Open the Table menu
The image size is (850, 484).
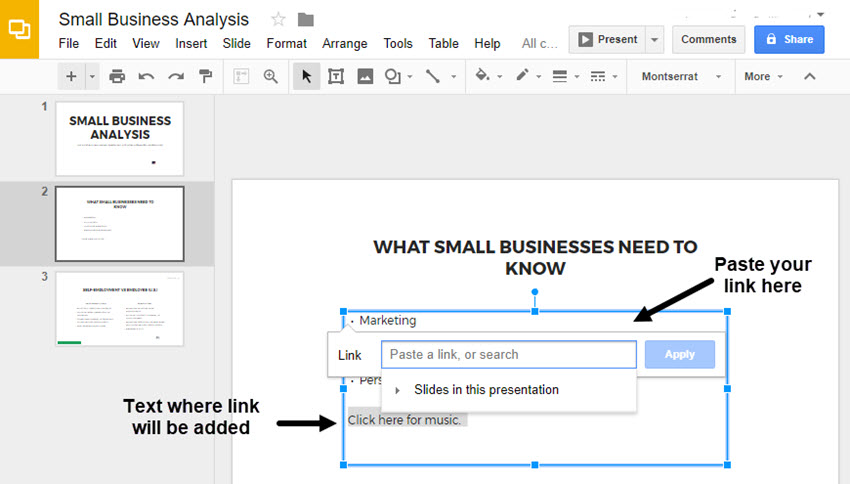pyautogui.click(x=443, y=43)
